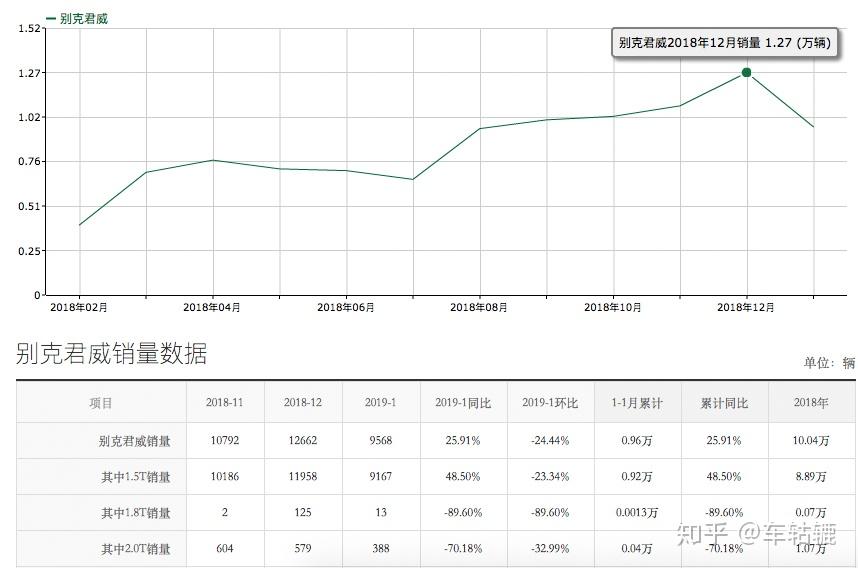
Task: Select the 1-1月累计 column header
Action: [637, 403]
